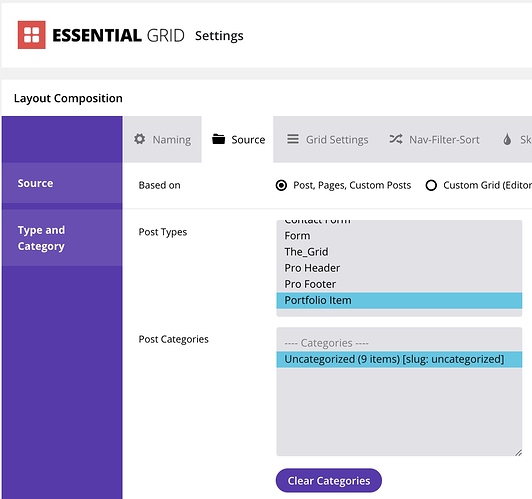
Task: Click the droplet icon on the Skin tab
Action: pyautogui.click(x=507, y=139)
